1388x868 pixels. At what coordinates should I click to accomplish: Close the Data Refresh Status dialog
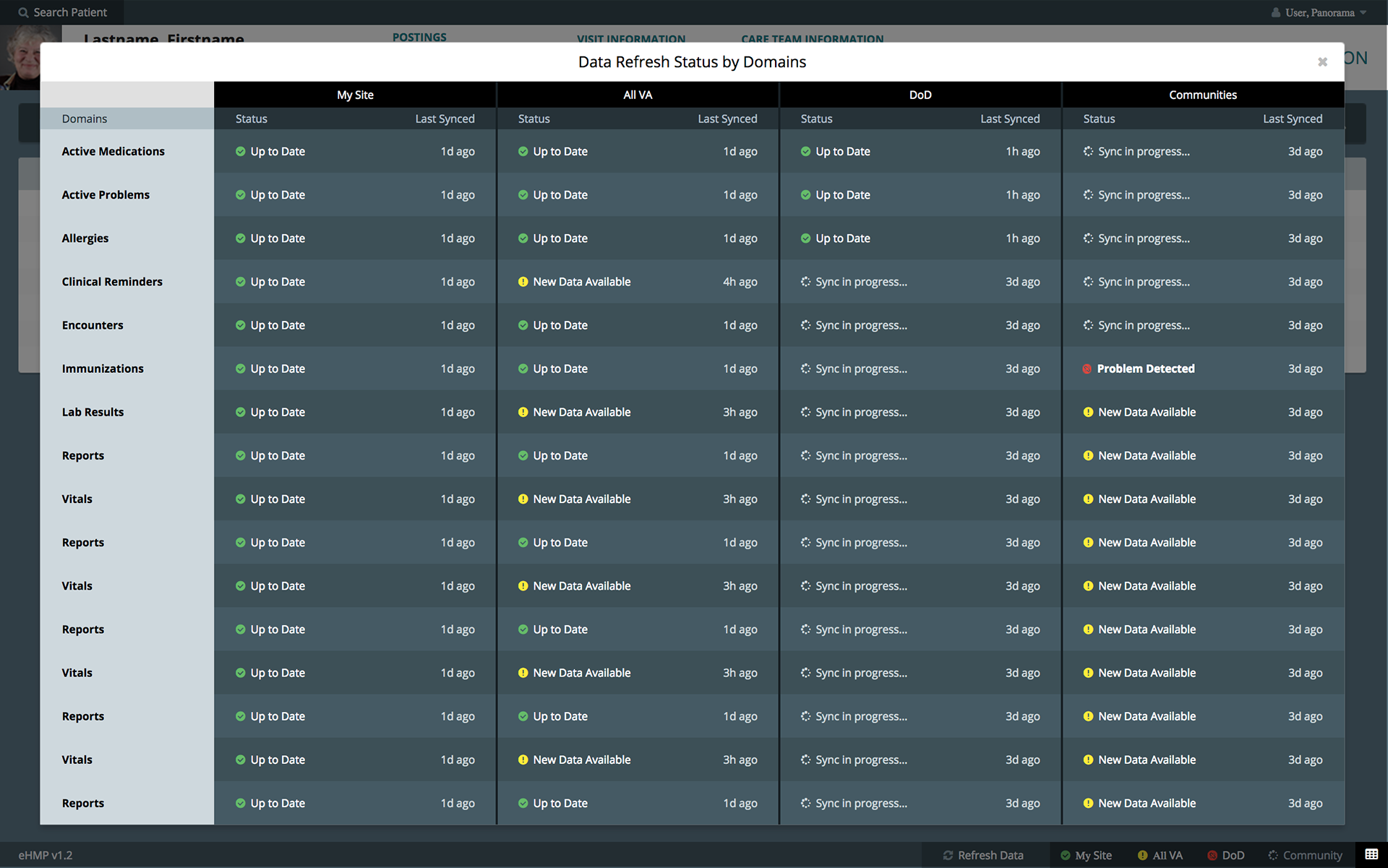coord(1322,62)
